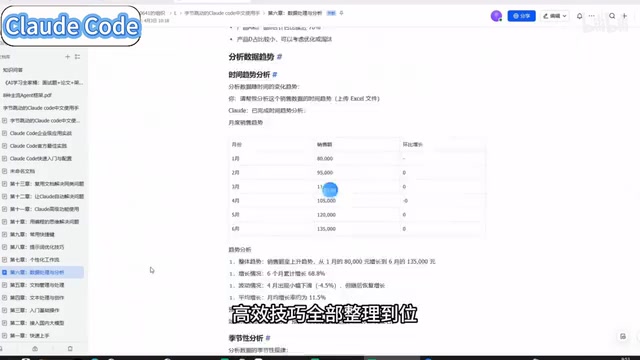The height and width of the screenshot is (360, 640).
Task: Click the 分析数据趋势 heading
Action: click(251, 57)
